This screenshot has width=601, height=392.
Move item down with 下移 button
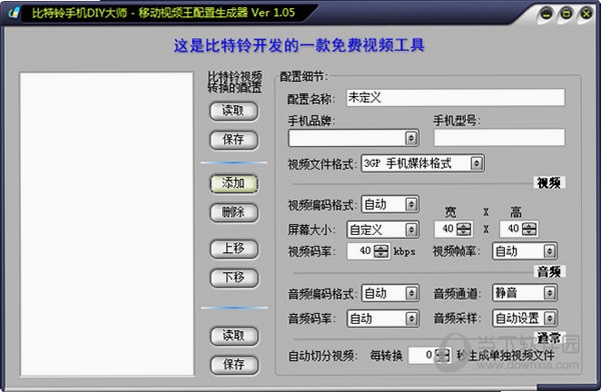point(234,277)
